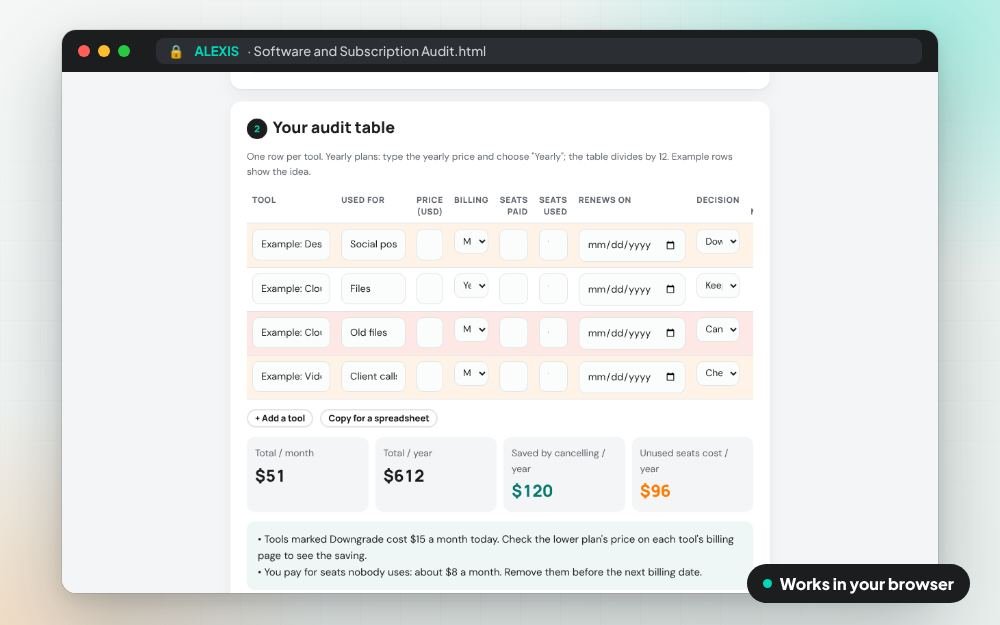Click the '$612' total per year value
The image size is (1000, 625).
pyautogui.click(x=404, y=476)
